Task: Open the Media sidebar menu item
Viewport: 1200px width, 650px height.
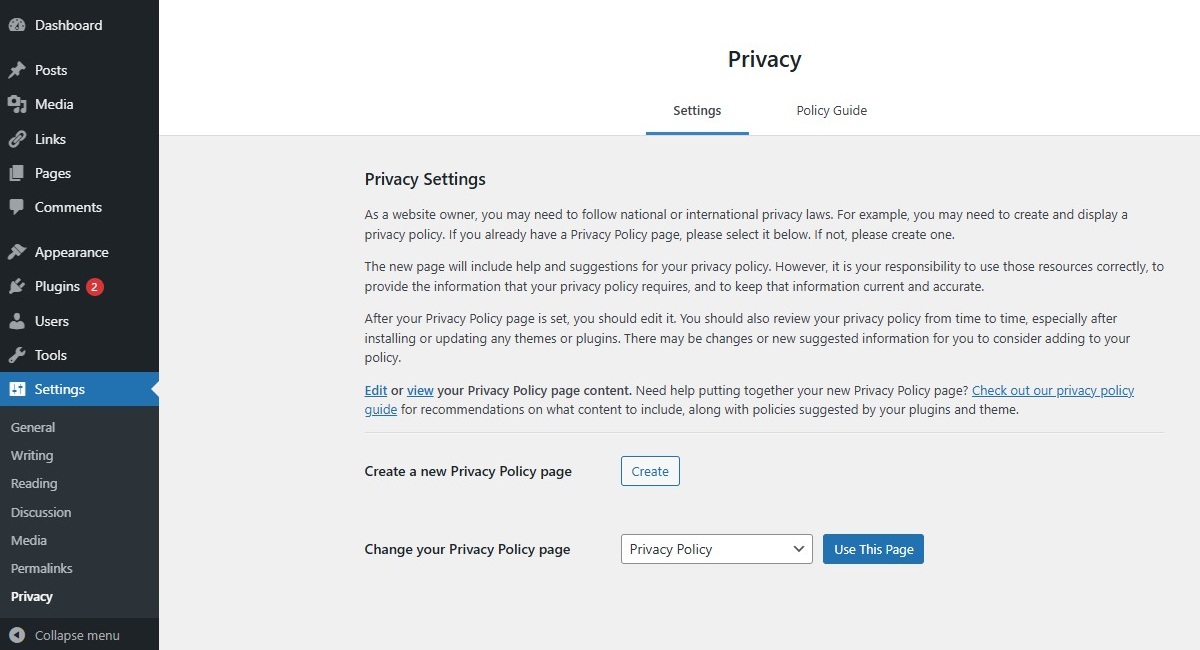Action: 79,104
